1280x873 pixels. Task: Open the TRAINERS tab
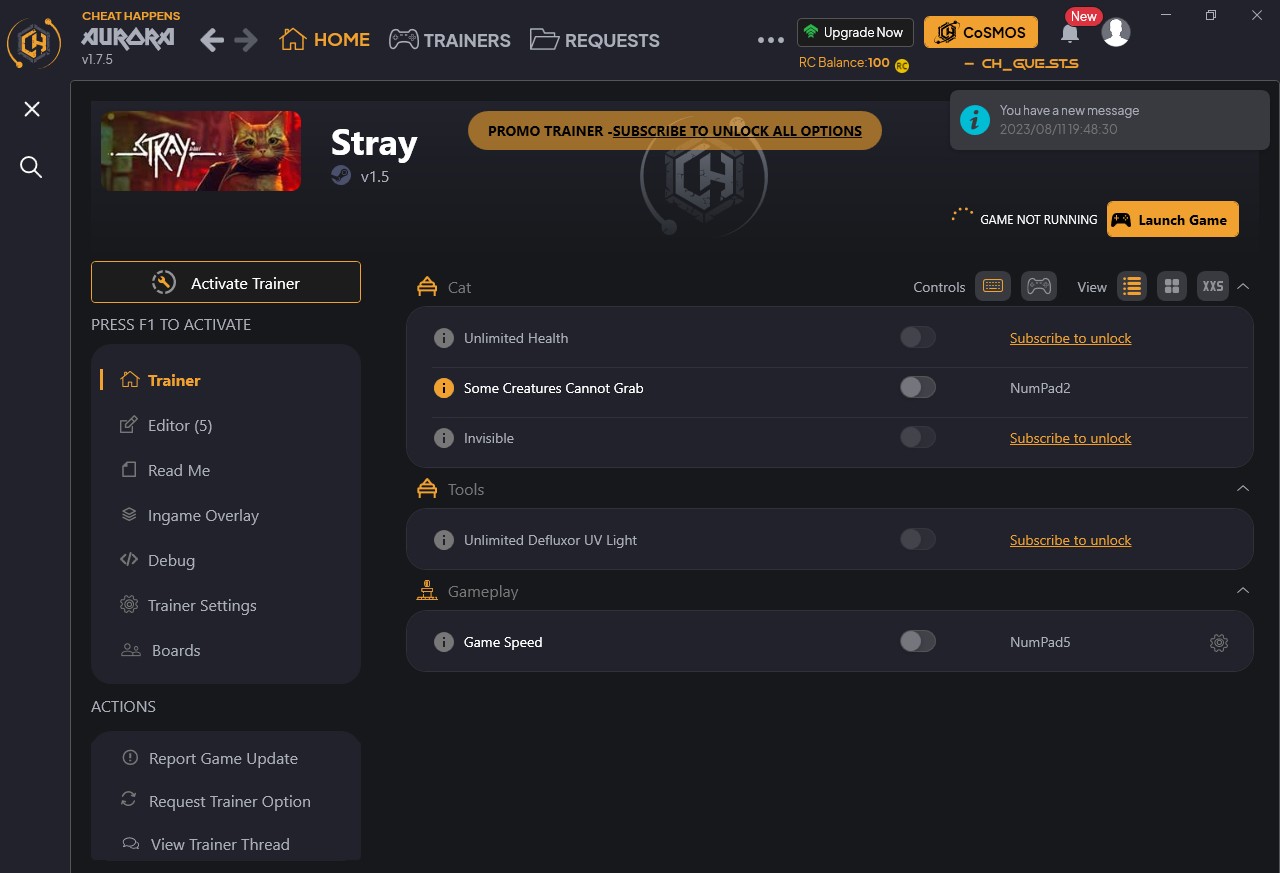pos(450,40)
